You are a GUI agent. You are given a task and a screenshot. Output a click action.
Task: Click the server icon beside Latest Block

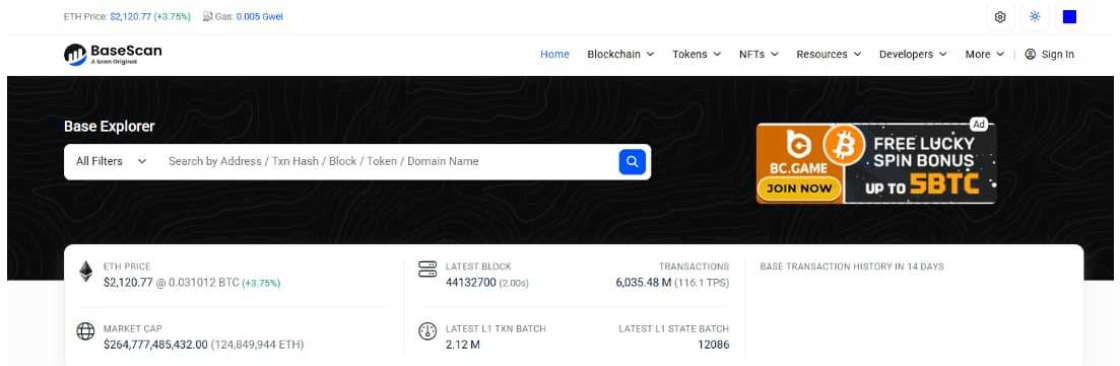(427, 269)
